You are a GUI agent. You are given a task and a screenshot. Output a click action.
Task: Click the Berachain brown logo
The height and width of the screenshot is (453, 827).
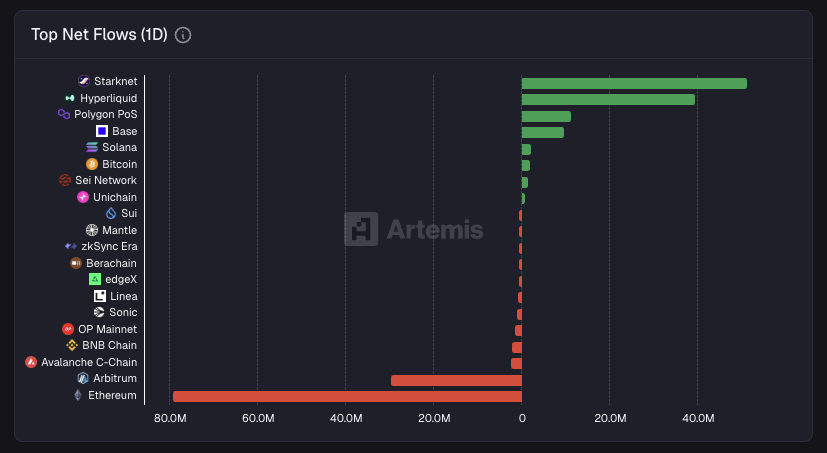76,263
